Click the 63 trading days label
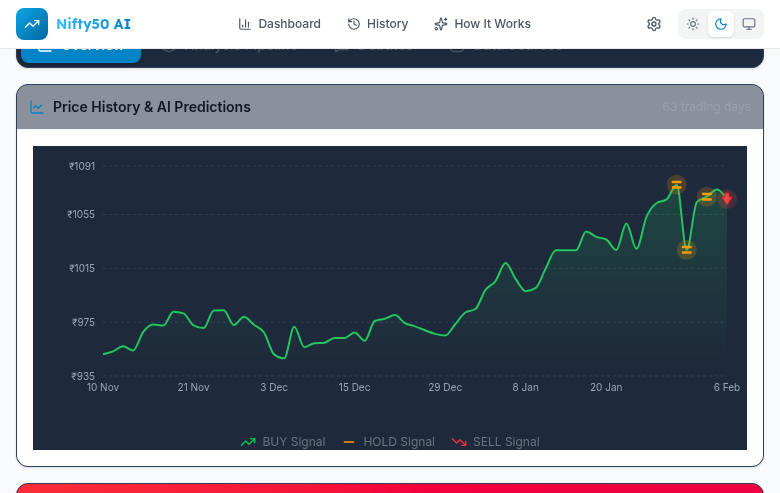The height and width of the screenshot is (493, 780). tap(706, 107)
